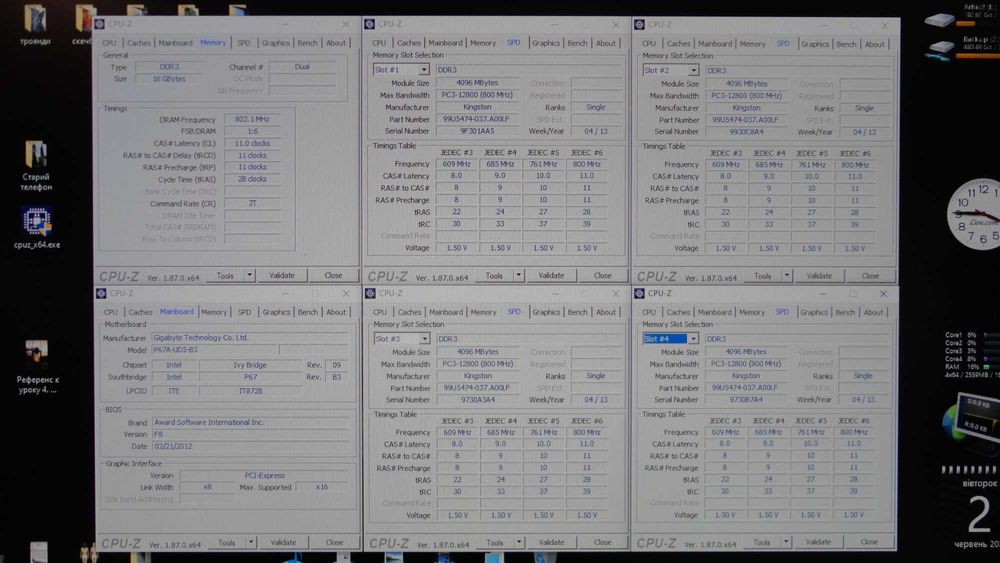
Task: Click the Model P67A-UD5-B3 field
Action: click(215, 350)
